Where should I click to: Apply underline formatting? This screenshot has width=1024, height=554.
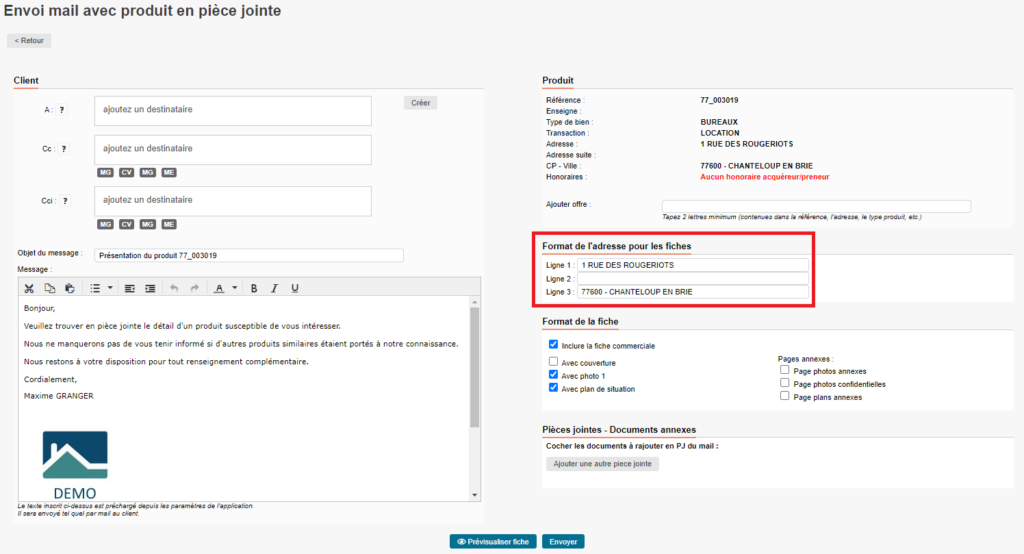[294, 288]
